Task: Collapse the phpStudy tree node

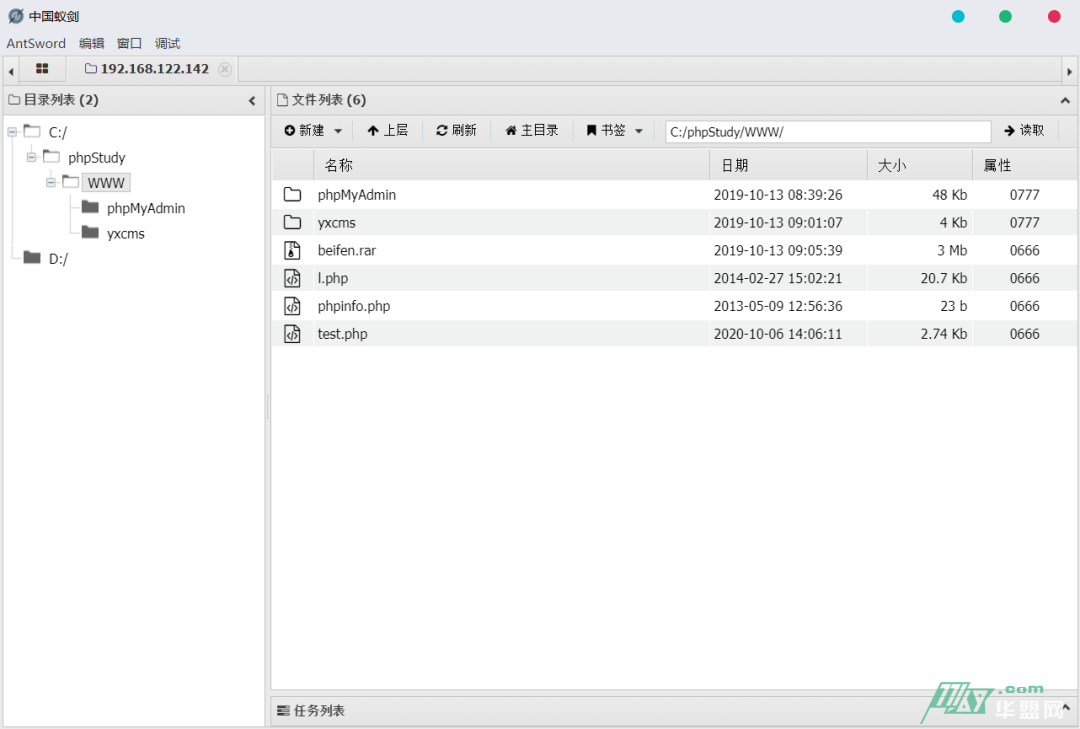Action: point(31,157)
